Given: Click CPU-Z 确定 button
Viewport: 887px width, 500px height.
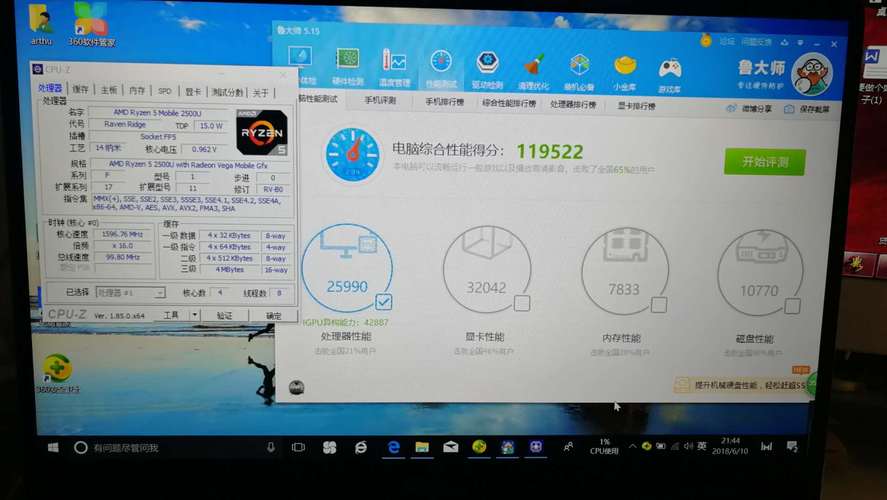Looking at the screenshot, I should pyautogui.click(x=273, y=316).
